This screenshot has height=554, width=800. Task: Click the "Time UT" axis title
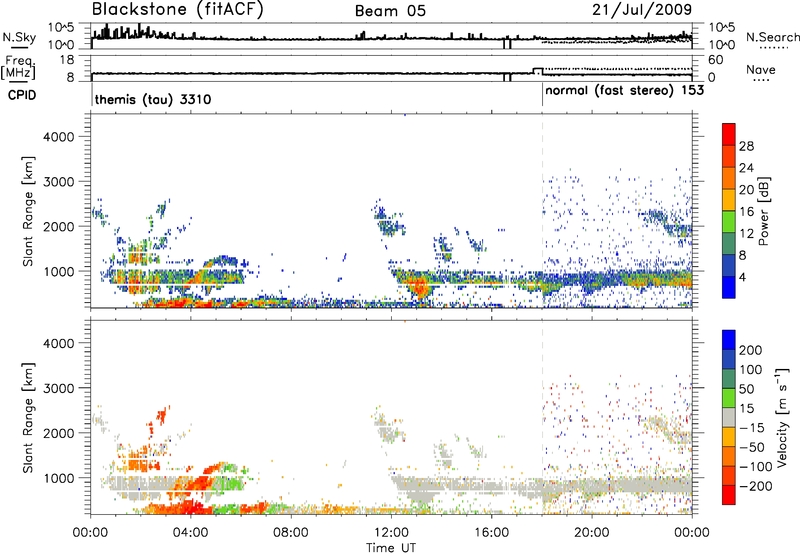point(391,548)
